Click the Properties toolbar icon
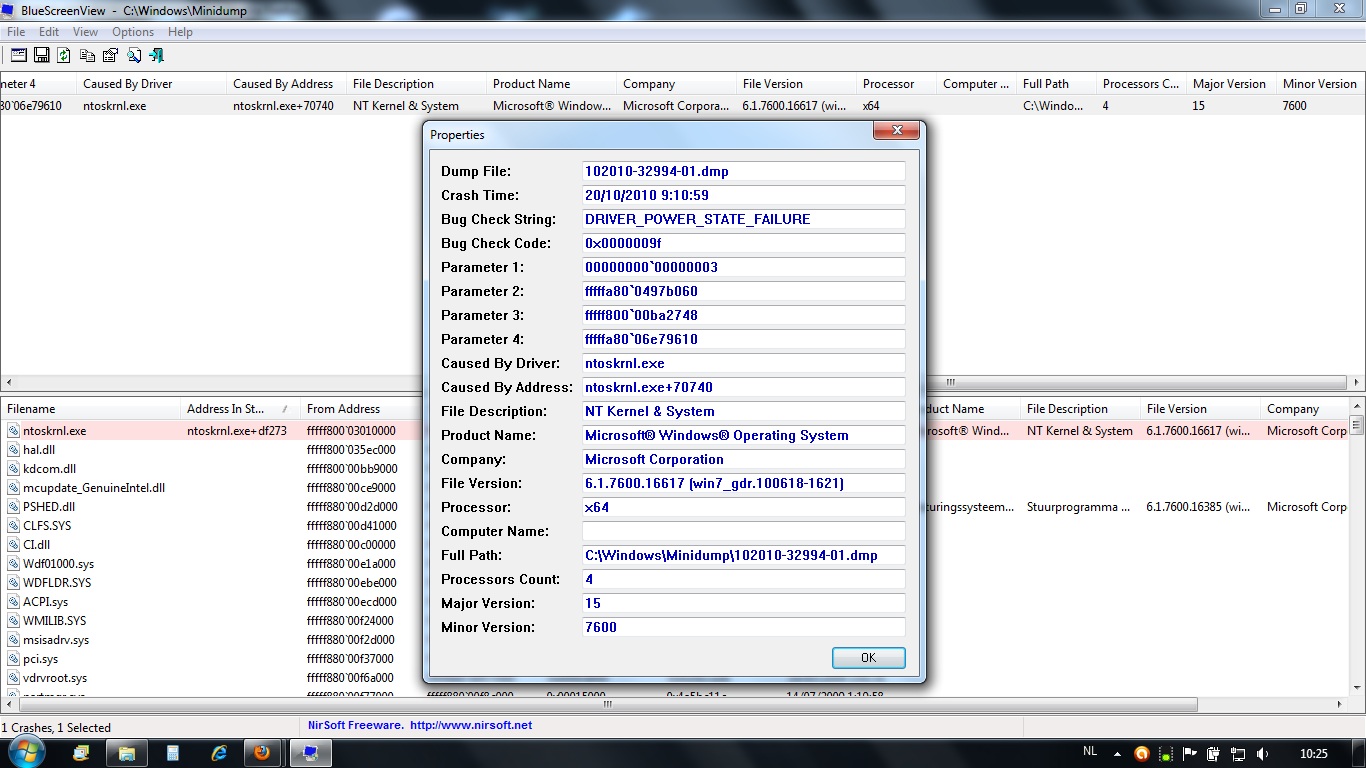 click(110, 55)
